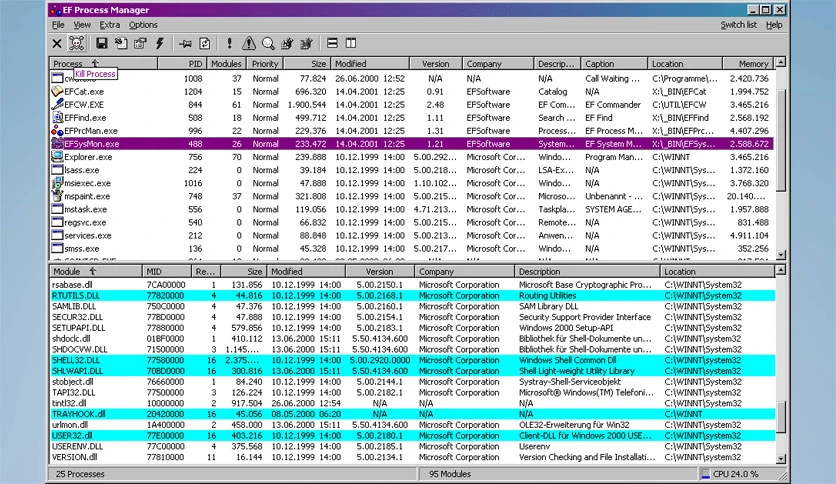Click the EF Process Manager title bar icon
Screen dimensions: 836x484
click(55, 10)
